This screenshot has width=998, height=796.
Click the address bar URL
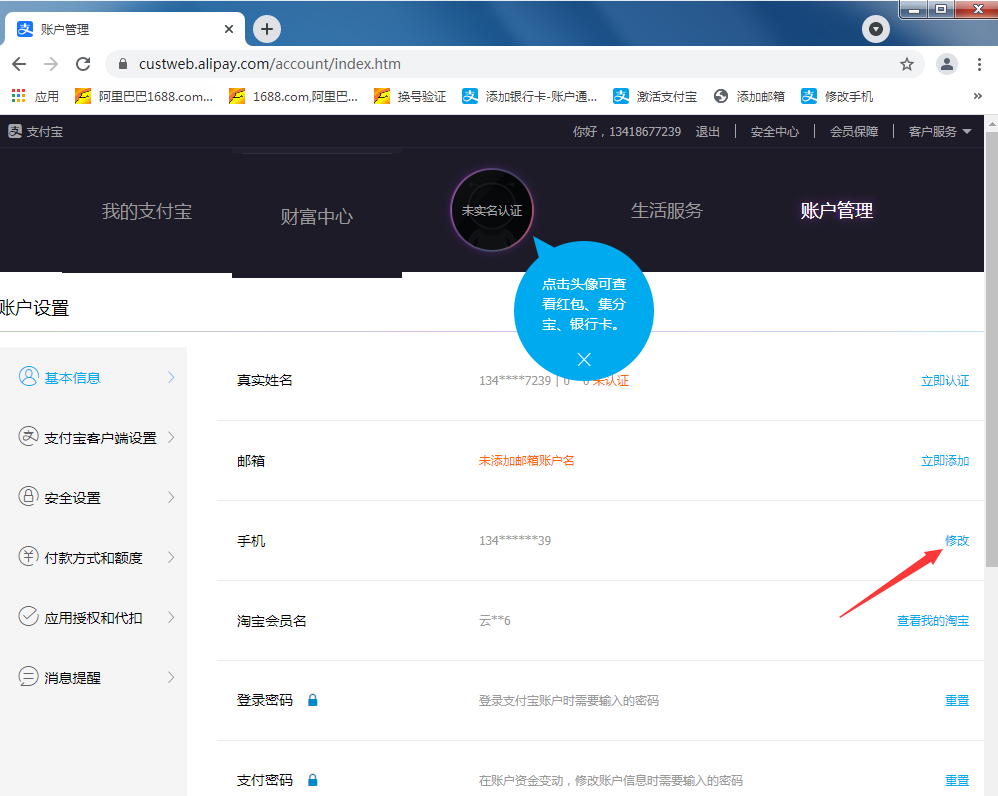(270, 64)
